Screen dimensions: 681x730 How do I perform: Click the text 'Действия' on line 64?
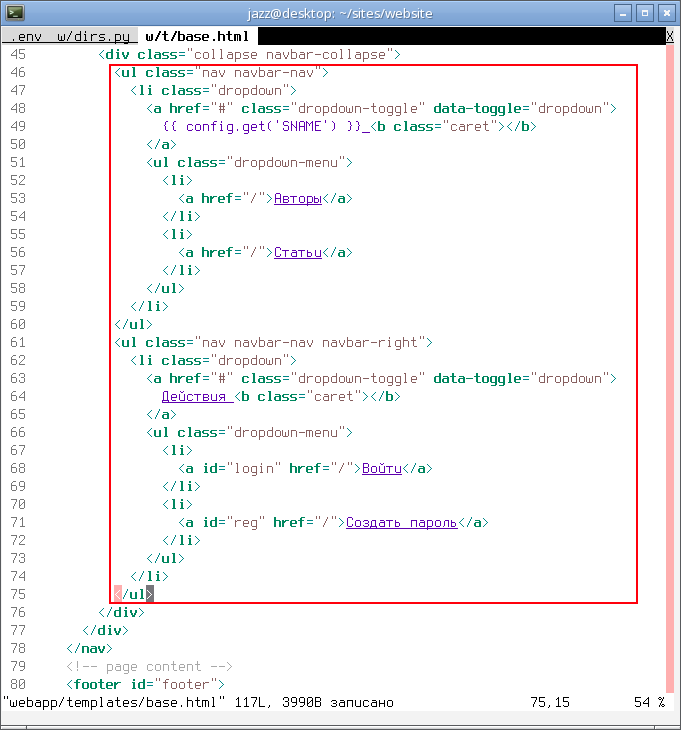194,397
